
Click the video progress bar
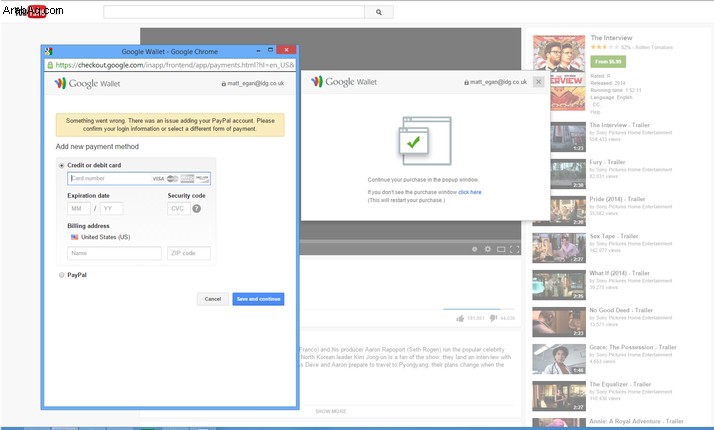[410, 240]
